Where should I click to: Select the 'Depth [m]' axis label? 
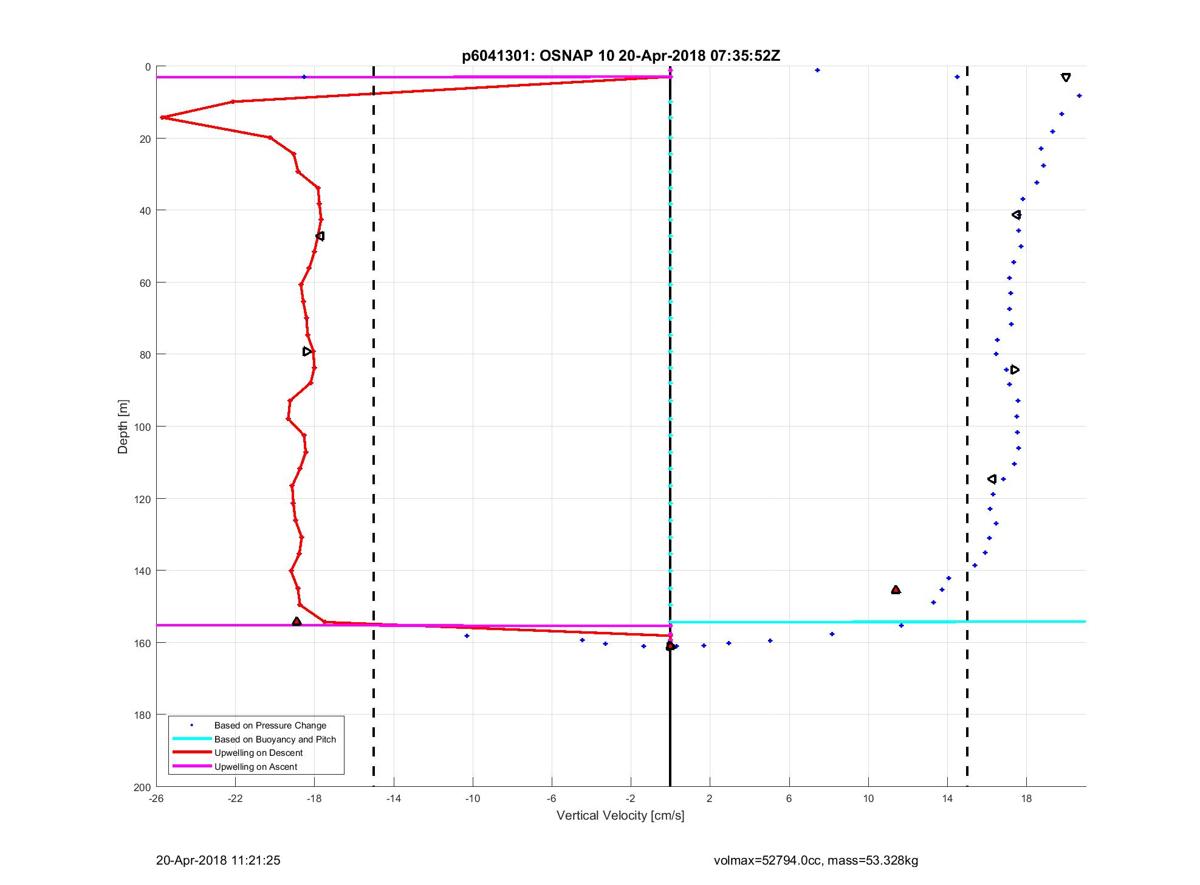coord(124,427)
